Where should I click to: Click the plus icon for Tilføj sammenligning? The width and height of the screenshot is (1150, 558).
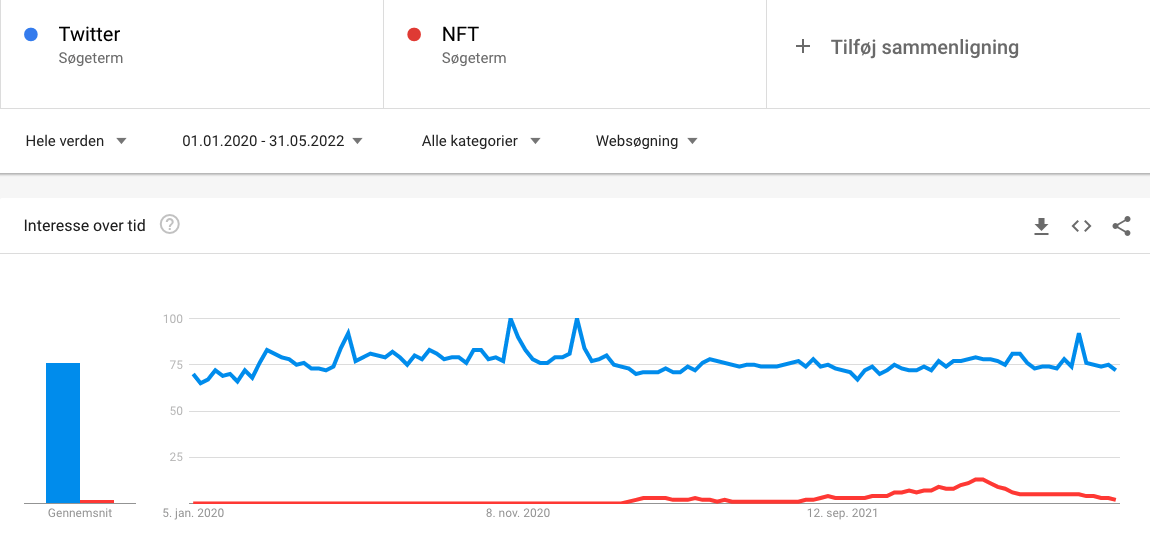(803, 47)
